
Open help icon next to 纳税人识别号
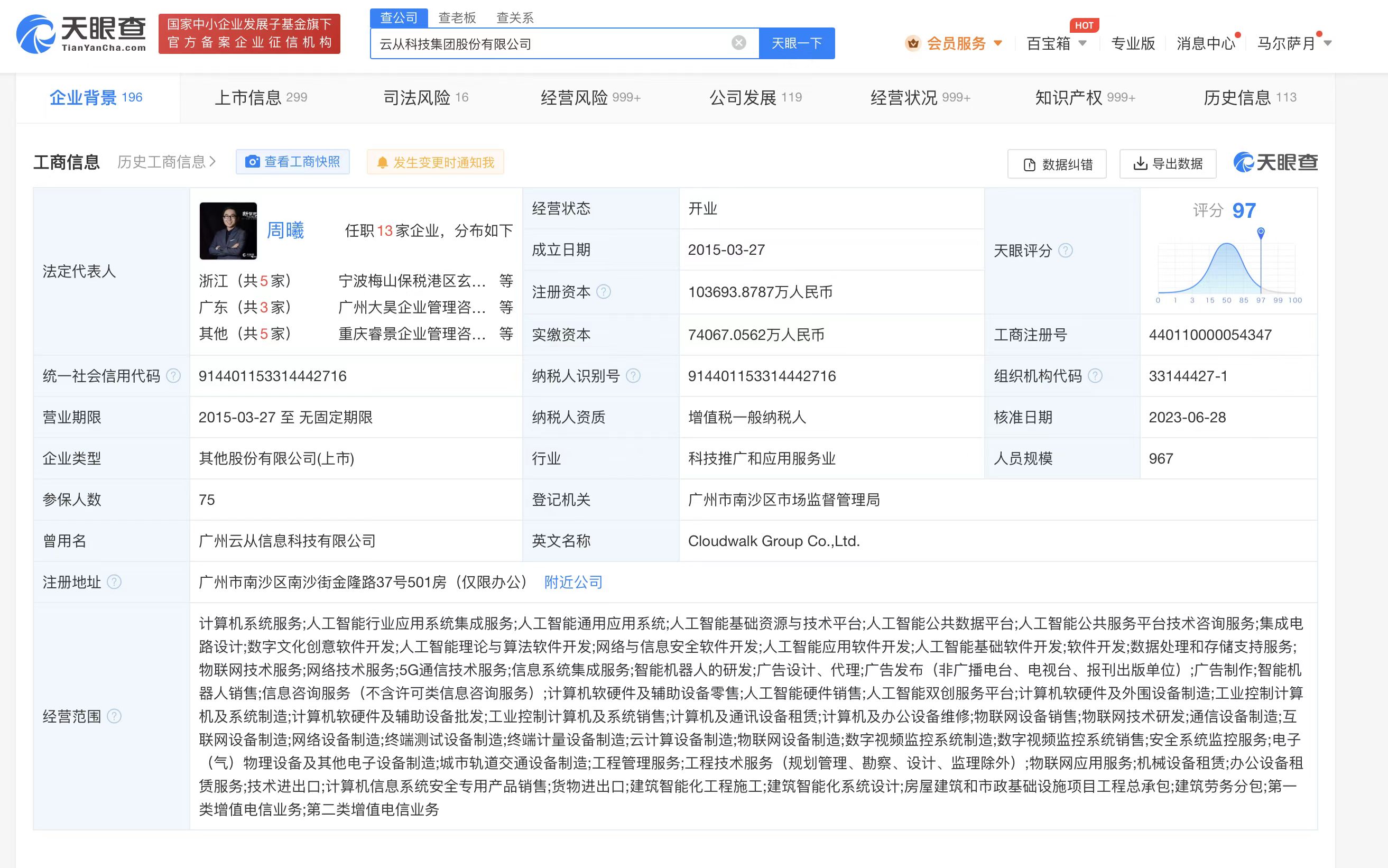[633, 376]
